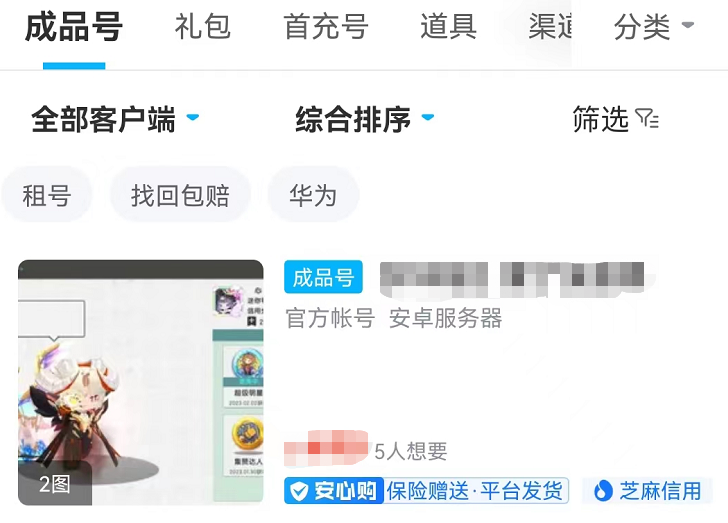Viewport: 728px width, 523px height.
Task: Click the 官方帐号 安卓服务器 description text
Action: click(x=394, y=319)
